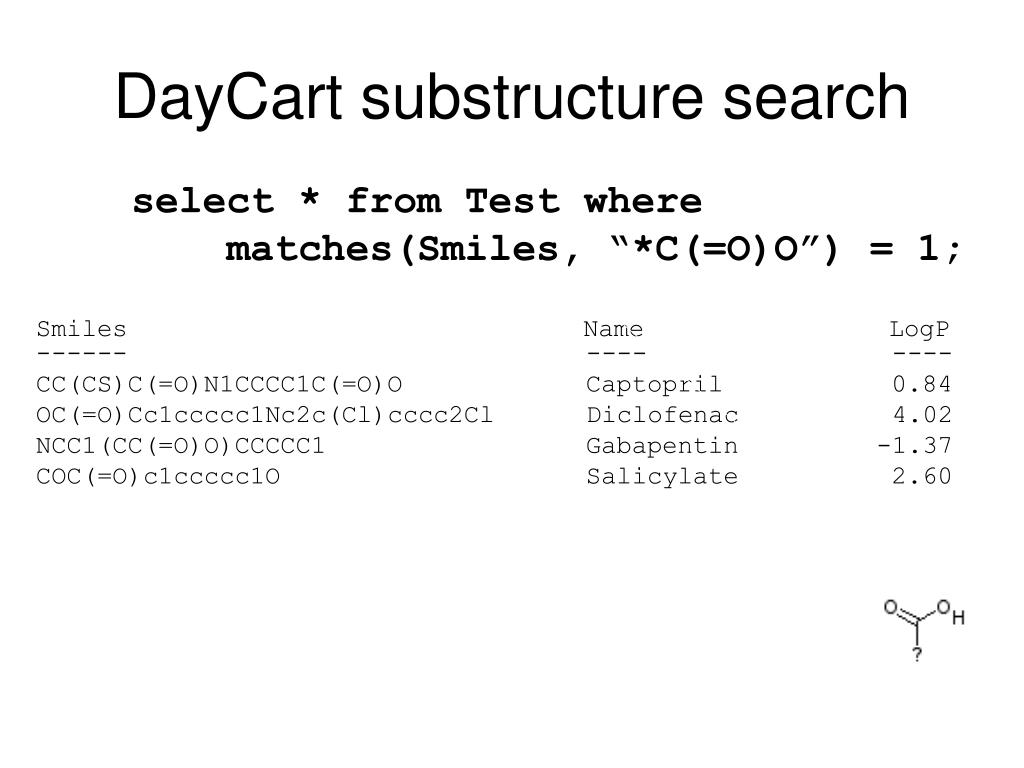Screen dimensions: 1024x768
Task: Click the Salicylate SMILES string COC(=O)c1ccccc1O
Action: (158, 477)
